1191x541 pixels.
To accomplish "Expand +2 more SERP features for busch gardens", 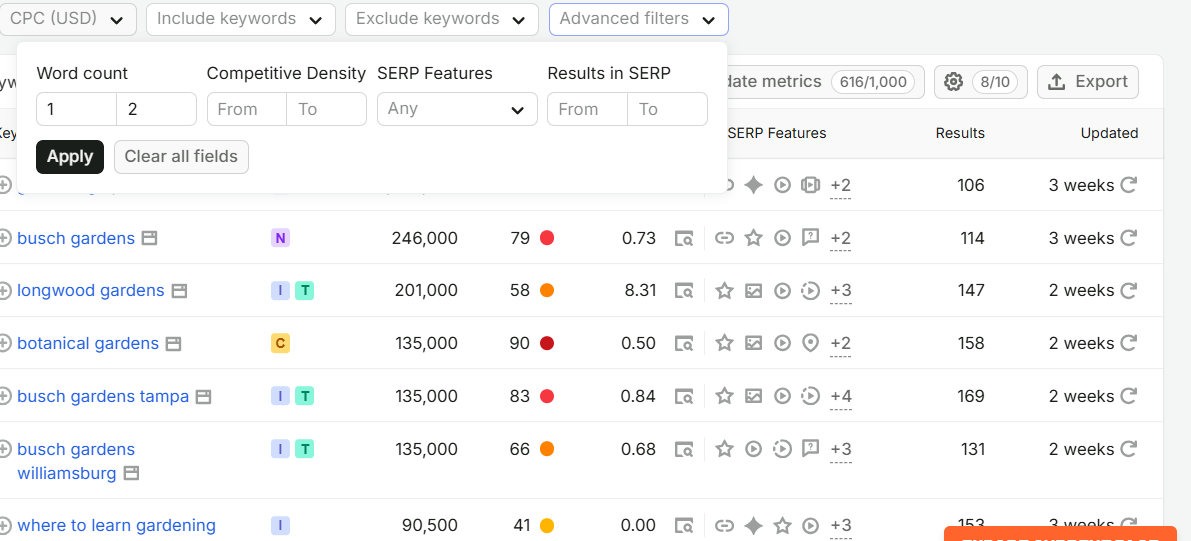I will (840, 240).
